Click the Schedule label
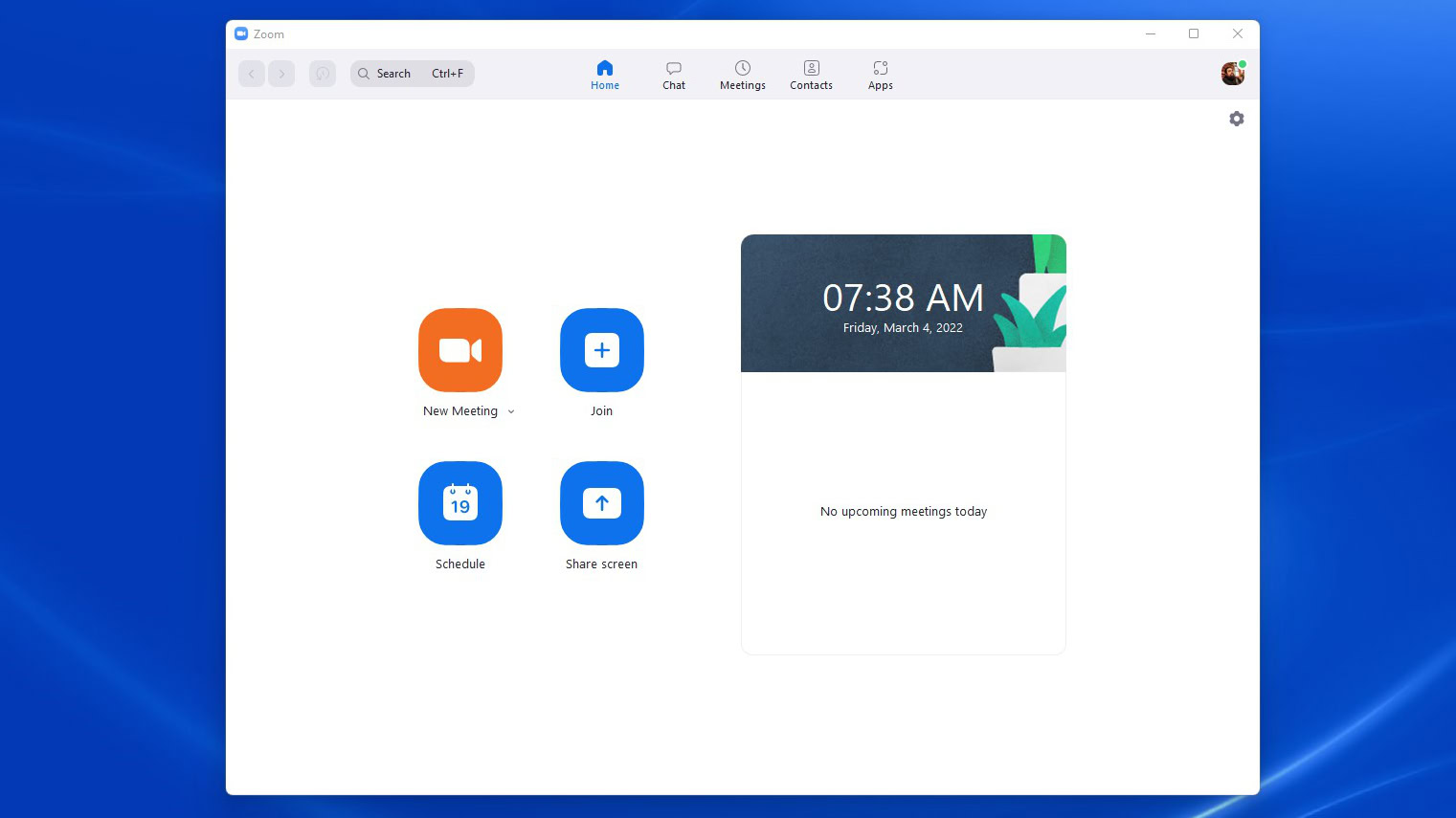This screenshot has width=1456, height=818. [x=460, y=564]
